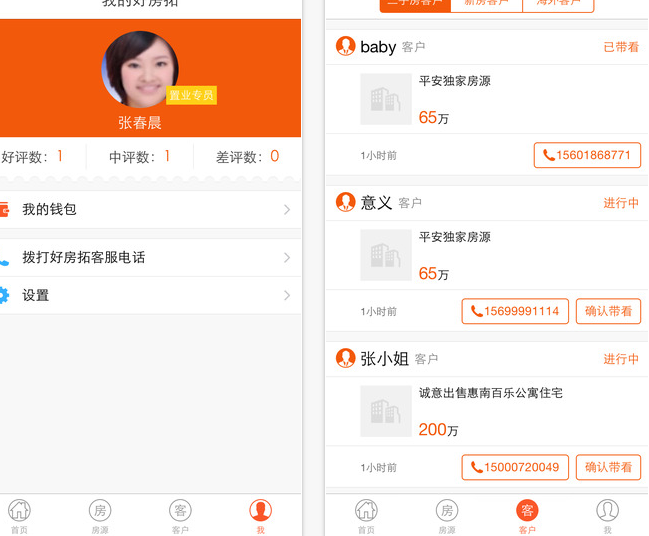Switch to the 新房客户 tab
Screen dimensions: 649x536
click(486, 4)
